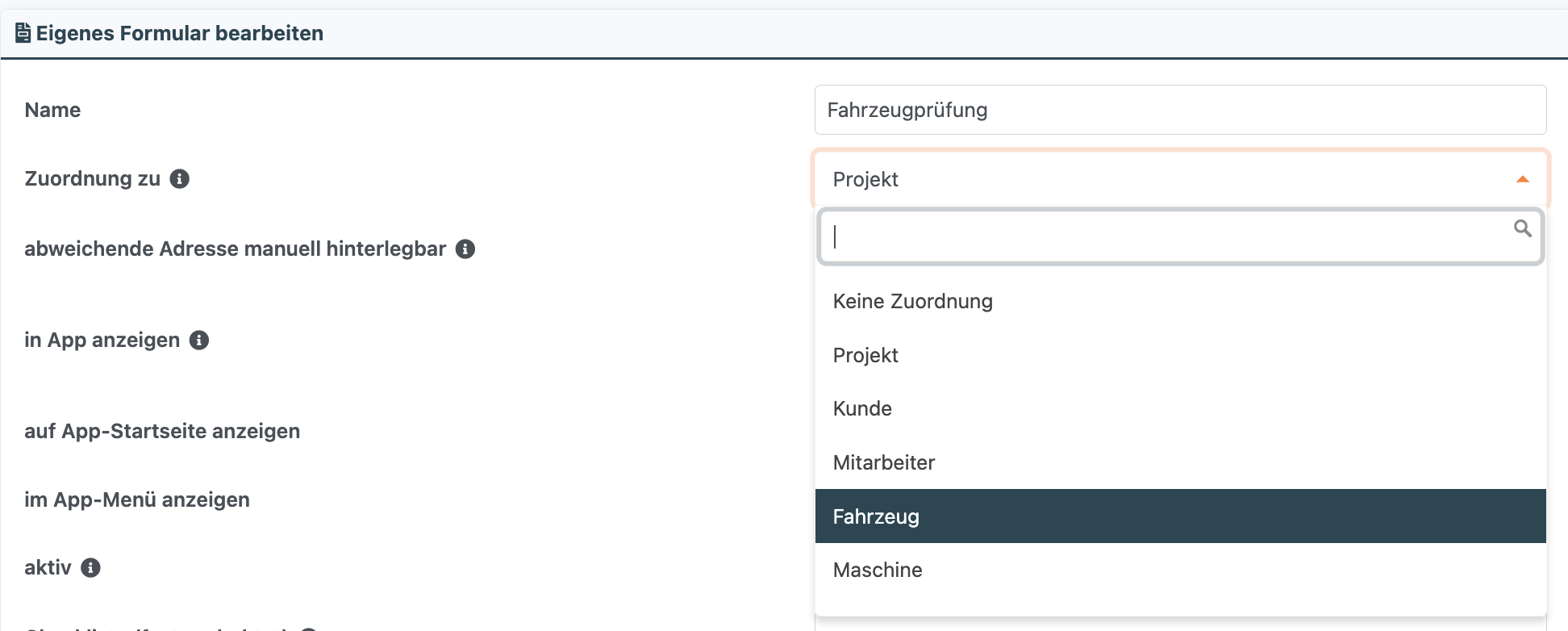Click the Eigenes Formular bearbeiten heading
This screenshot has height=631, width=1568.
[x=179, y=33]
